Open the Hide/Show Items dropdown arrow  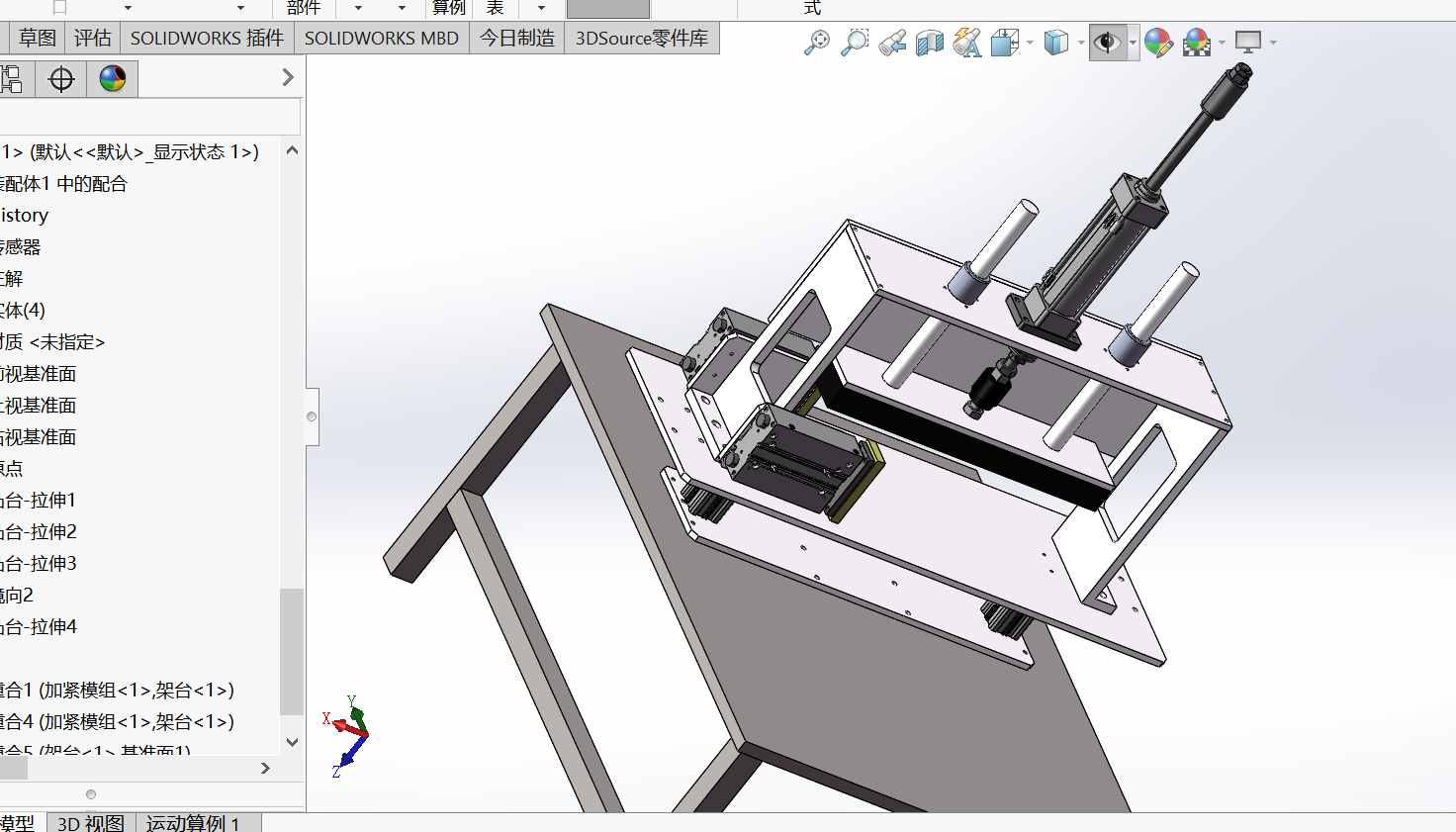[1133, 43]
